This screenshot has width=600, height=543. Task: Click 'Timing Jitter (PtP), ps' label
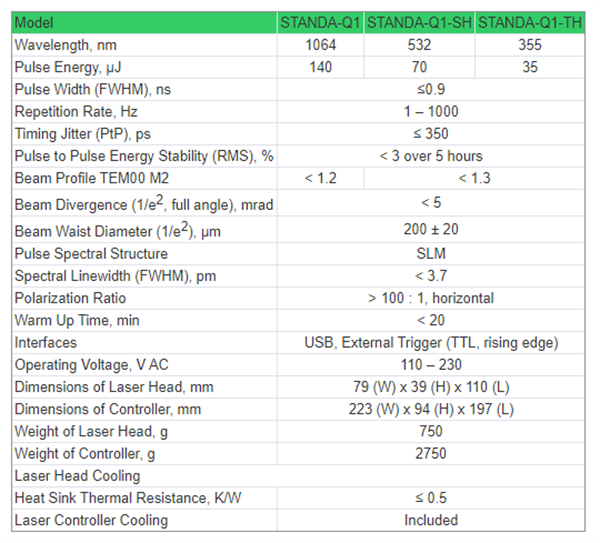click(x=83, y=134)
